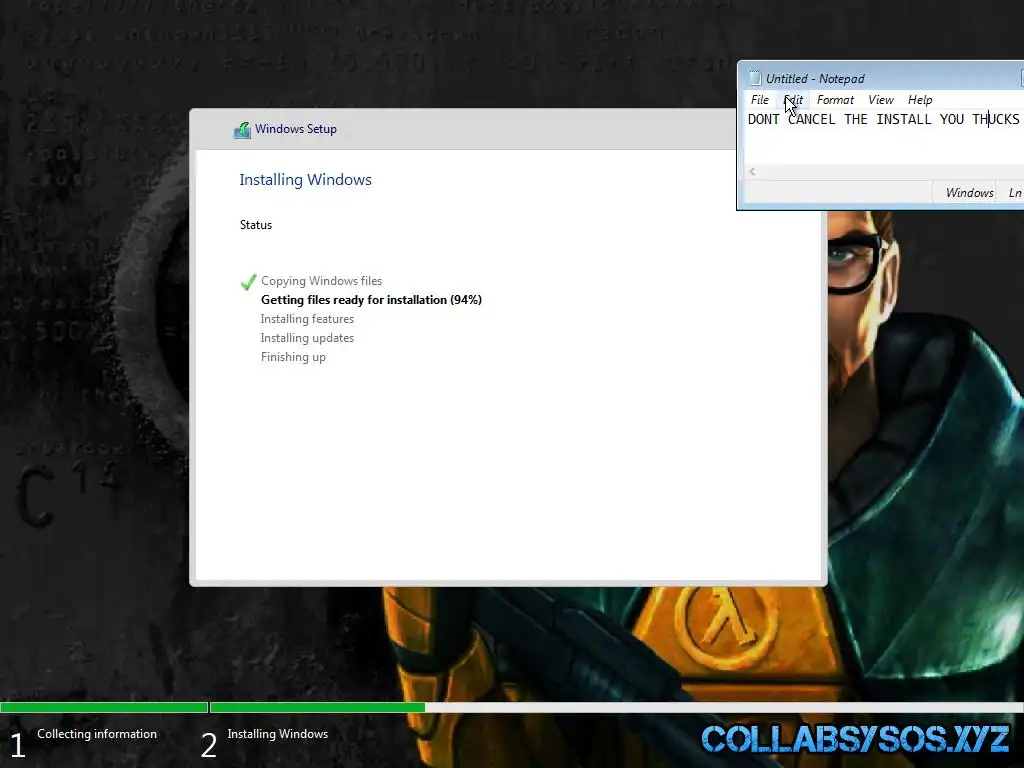The width and height of the screenshot is (1024, 768).
Task: Click the text DONT CANCEL THE INSTALL in Notepad
Action: 839,119
